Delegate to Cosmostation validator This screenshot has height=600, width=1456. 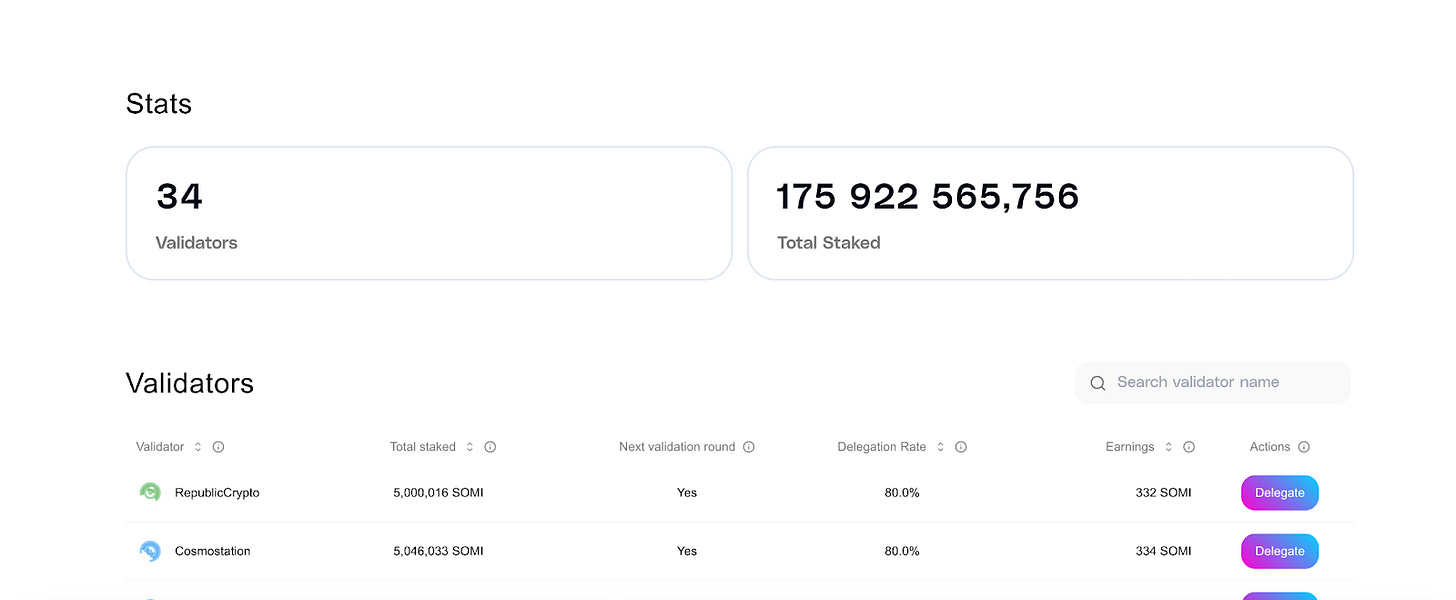(x=1280, y=551)
